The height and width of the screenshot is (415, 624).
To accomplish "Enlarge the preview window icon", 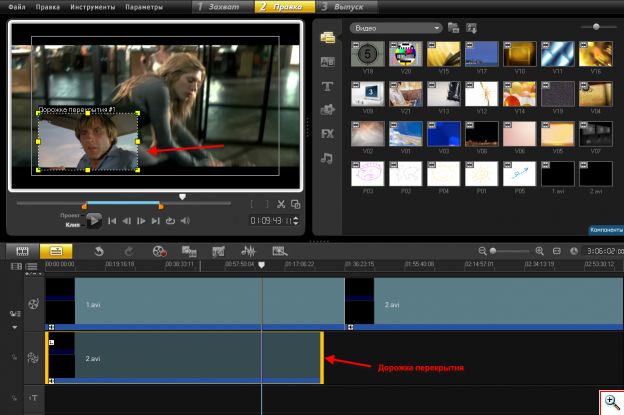I will pyautogui.click(x=296, y=204).
